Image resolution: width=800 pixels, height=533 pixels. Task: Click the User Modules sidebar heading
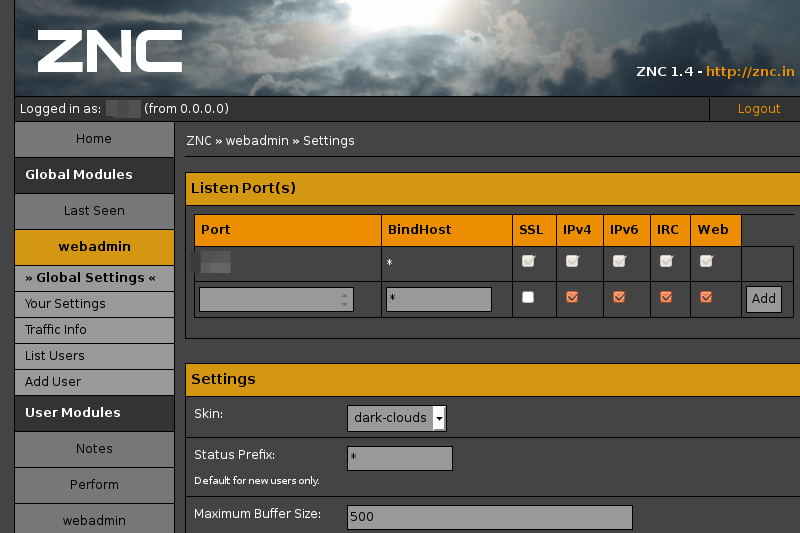click(72, 413)
